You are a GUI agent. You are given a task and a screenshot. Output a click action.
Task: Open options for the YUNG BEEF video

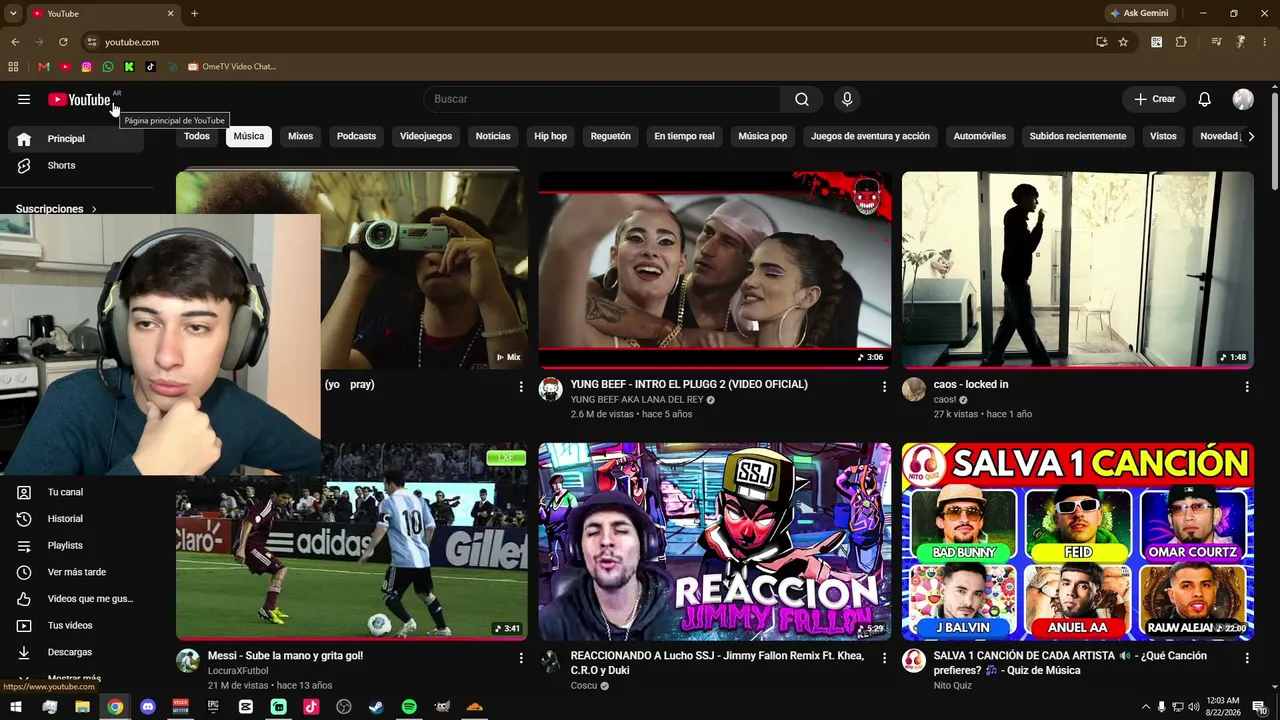point(884,386)
